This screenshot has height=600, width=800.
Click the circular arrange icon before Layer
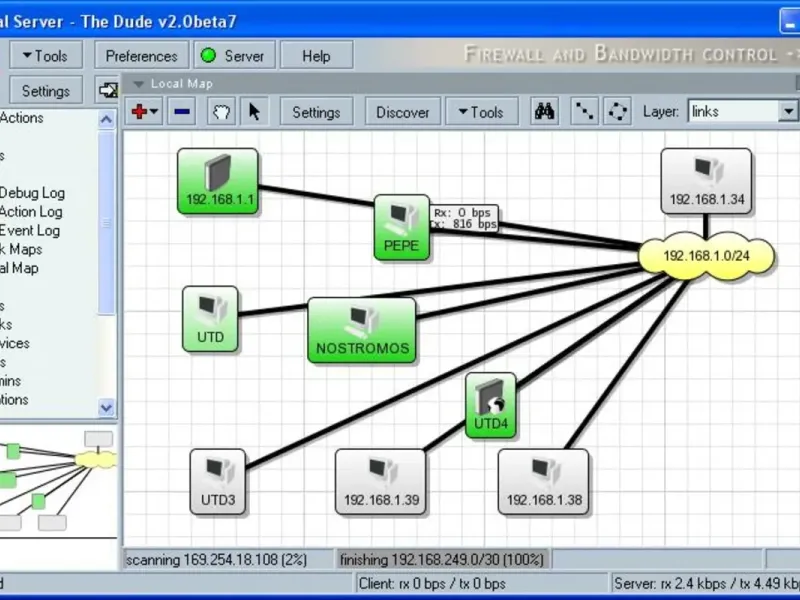[x=617, y=111]
